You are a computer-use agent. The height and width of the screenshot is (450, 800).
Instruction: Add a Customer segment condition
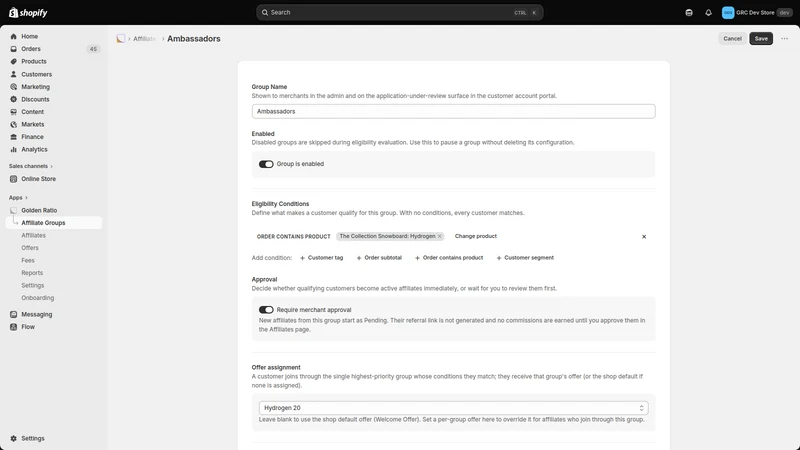(525, 258)
